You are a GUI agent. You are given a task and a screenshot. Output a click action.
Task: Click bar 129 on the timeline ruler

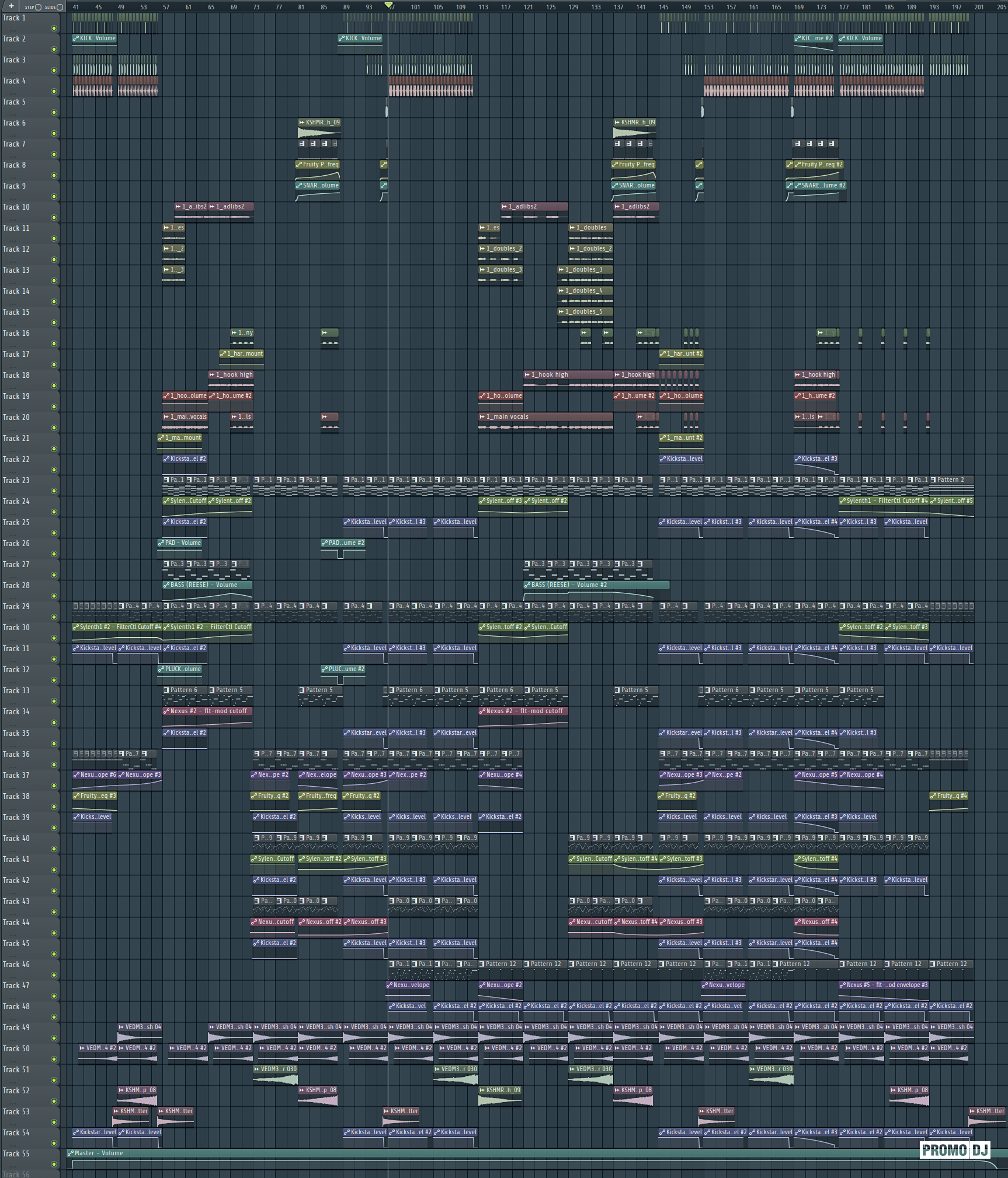pos(573,8)
